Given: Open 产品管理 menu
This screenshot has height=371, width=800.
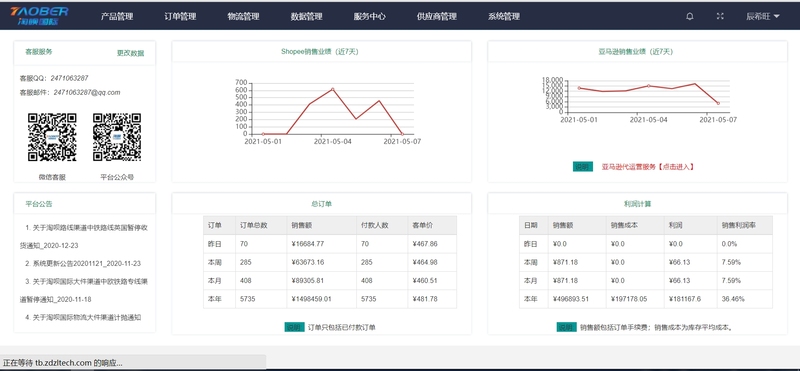Looking at the screenshot, I should (x=117, y=16).
